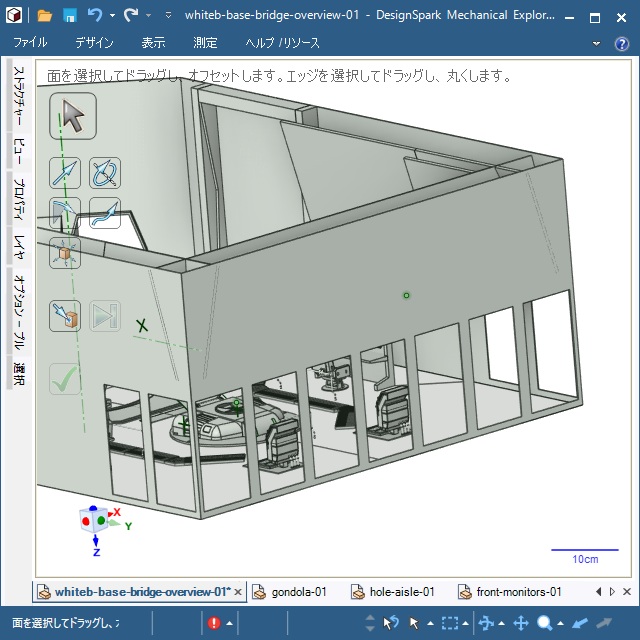
Task: Click the Open folder icon
Action: (44, 16)
